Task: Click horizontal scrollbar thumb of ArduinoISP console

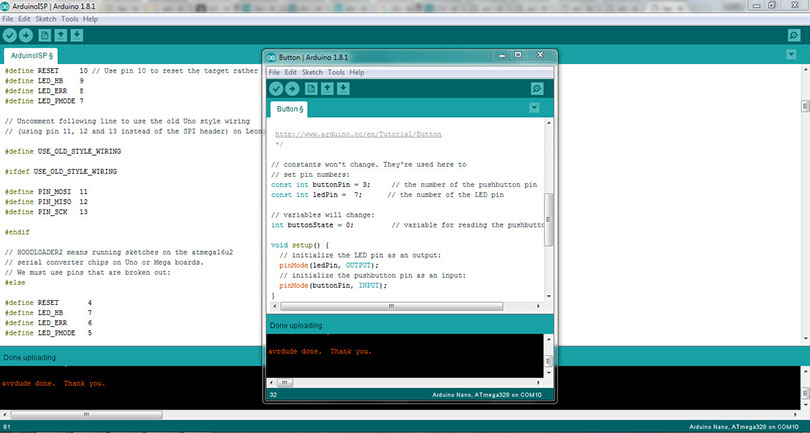Action: pyautogui.click(x=86, y=414)
